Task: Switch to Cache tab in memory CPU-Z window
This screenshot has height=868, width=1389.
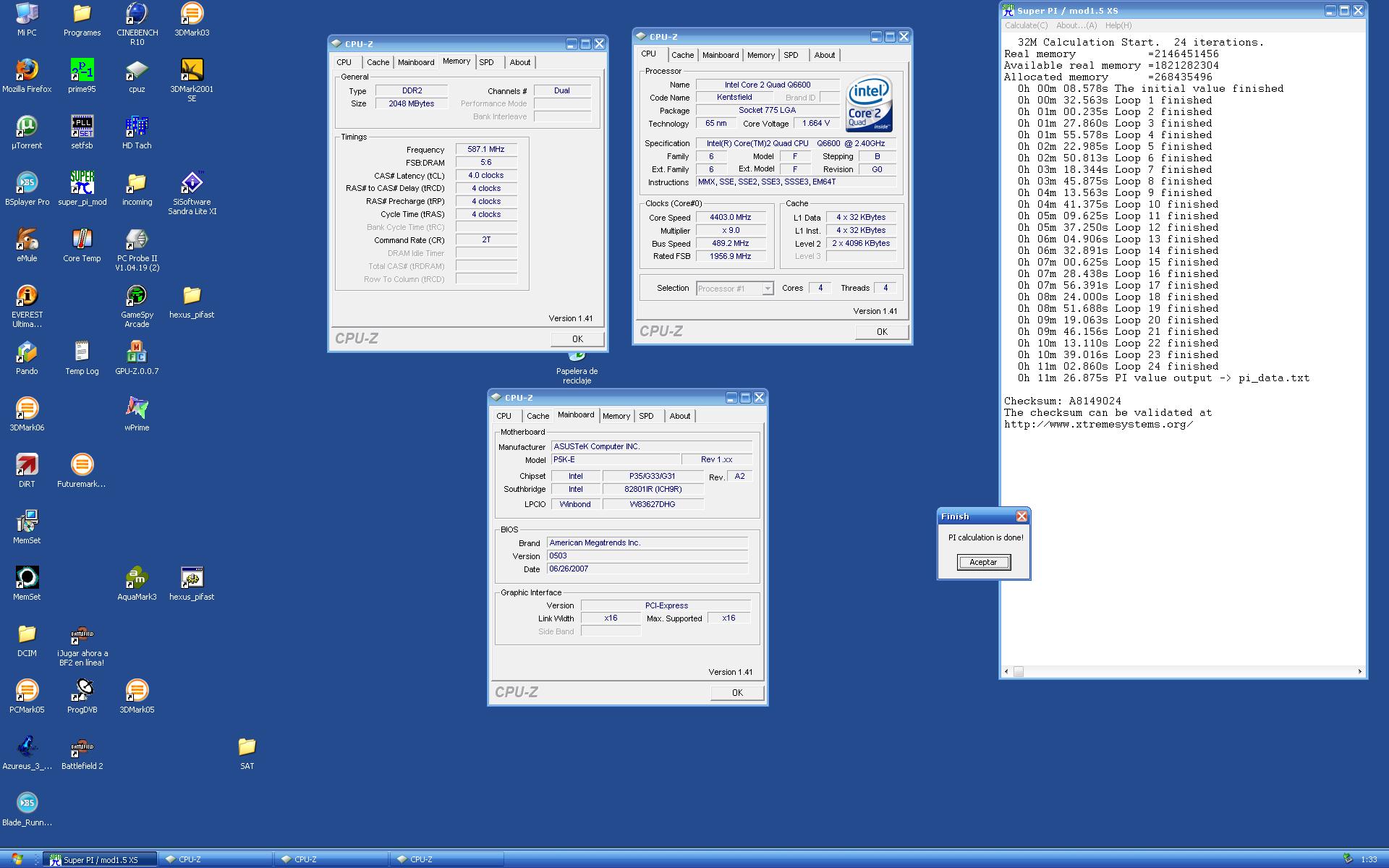Action: pyautogui.click(x=378, y=62)
